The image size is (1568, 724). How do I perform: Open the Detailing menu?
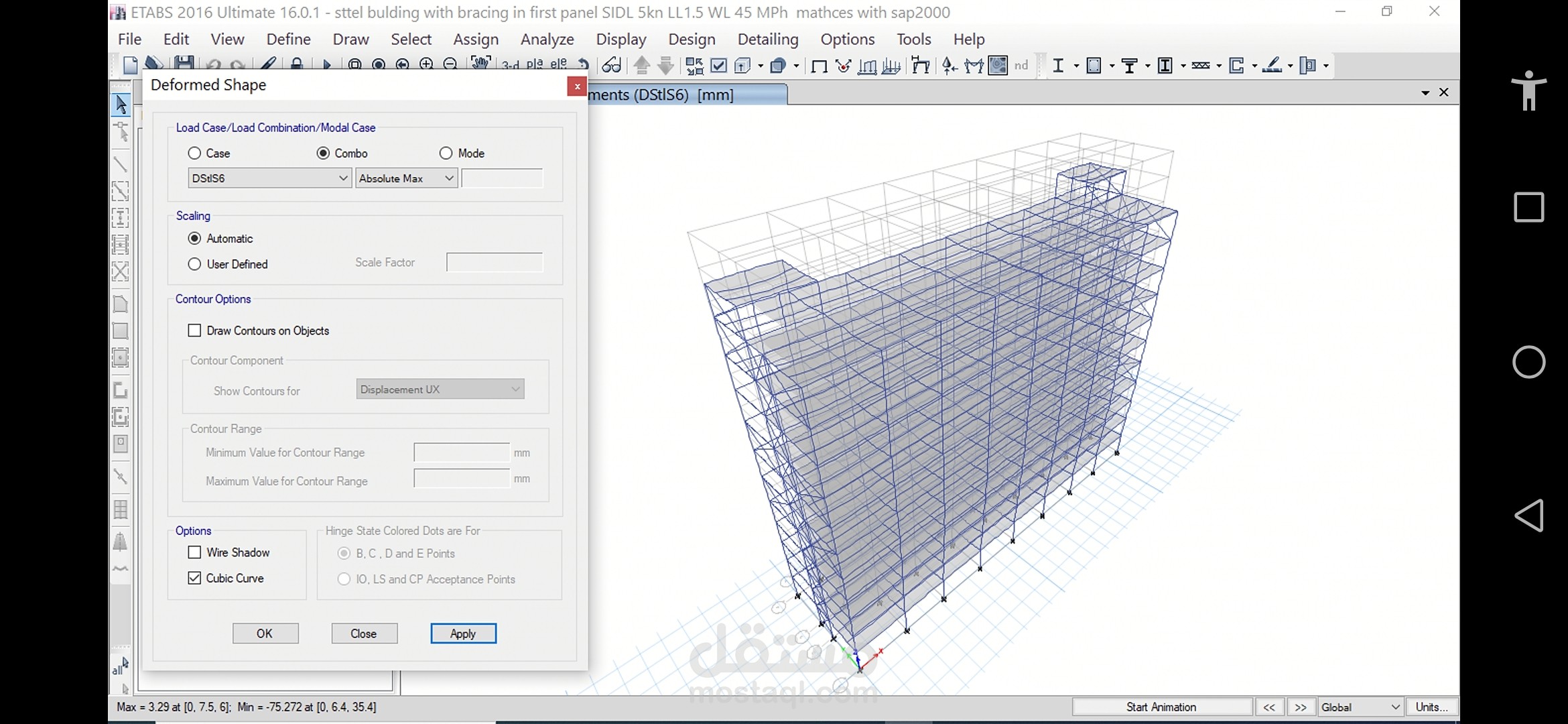point(768,39)
